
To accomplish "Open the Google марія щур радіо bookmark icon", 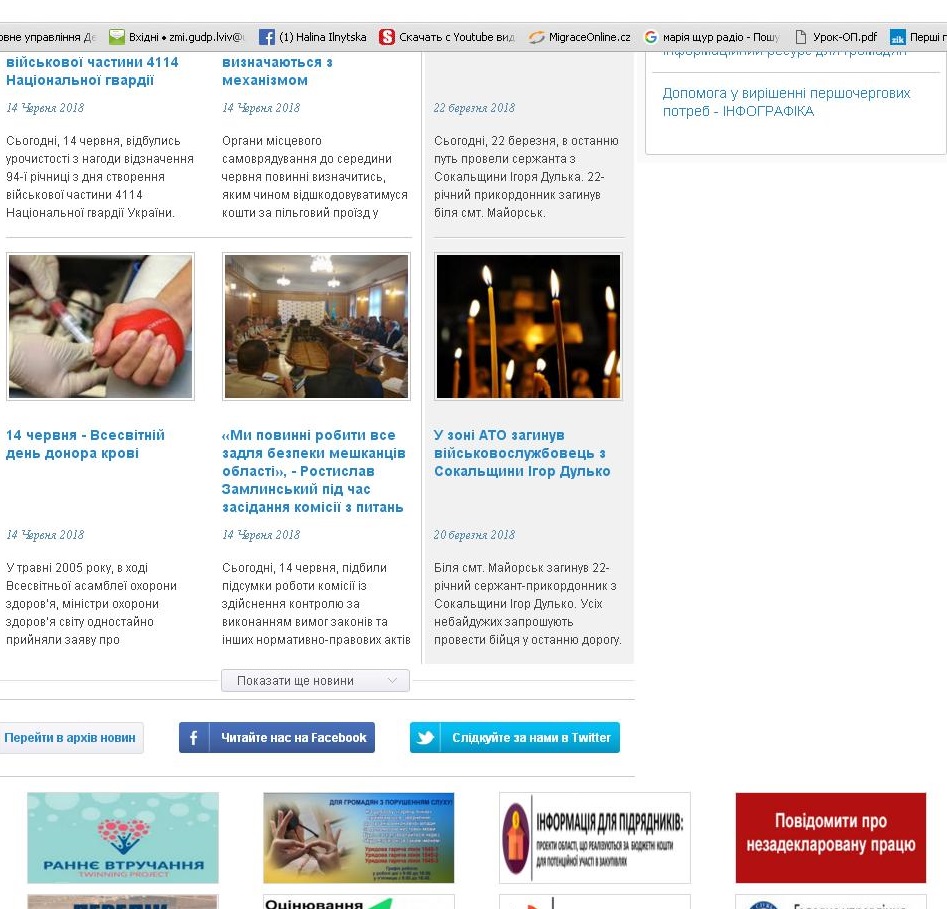I will coord(650,37).
